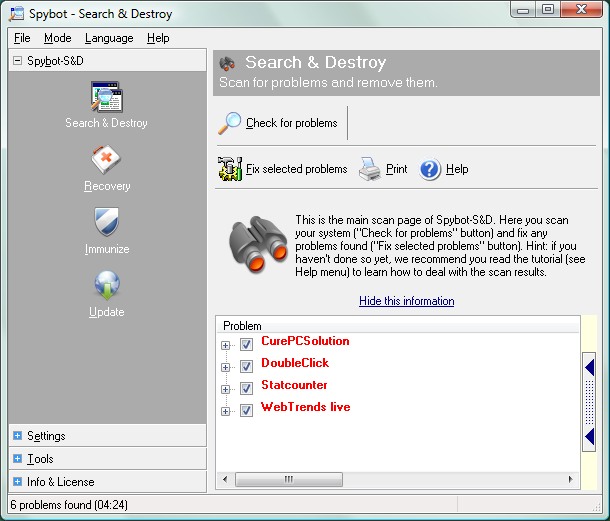Image resolution: width=610 pixels, height=521 pixels.
Task: Click the Immunize label in sidebar
Action: (107, 249)
